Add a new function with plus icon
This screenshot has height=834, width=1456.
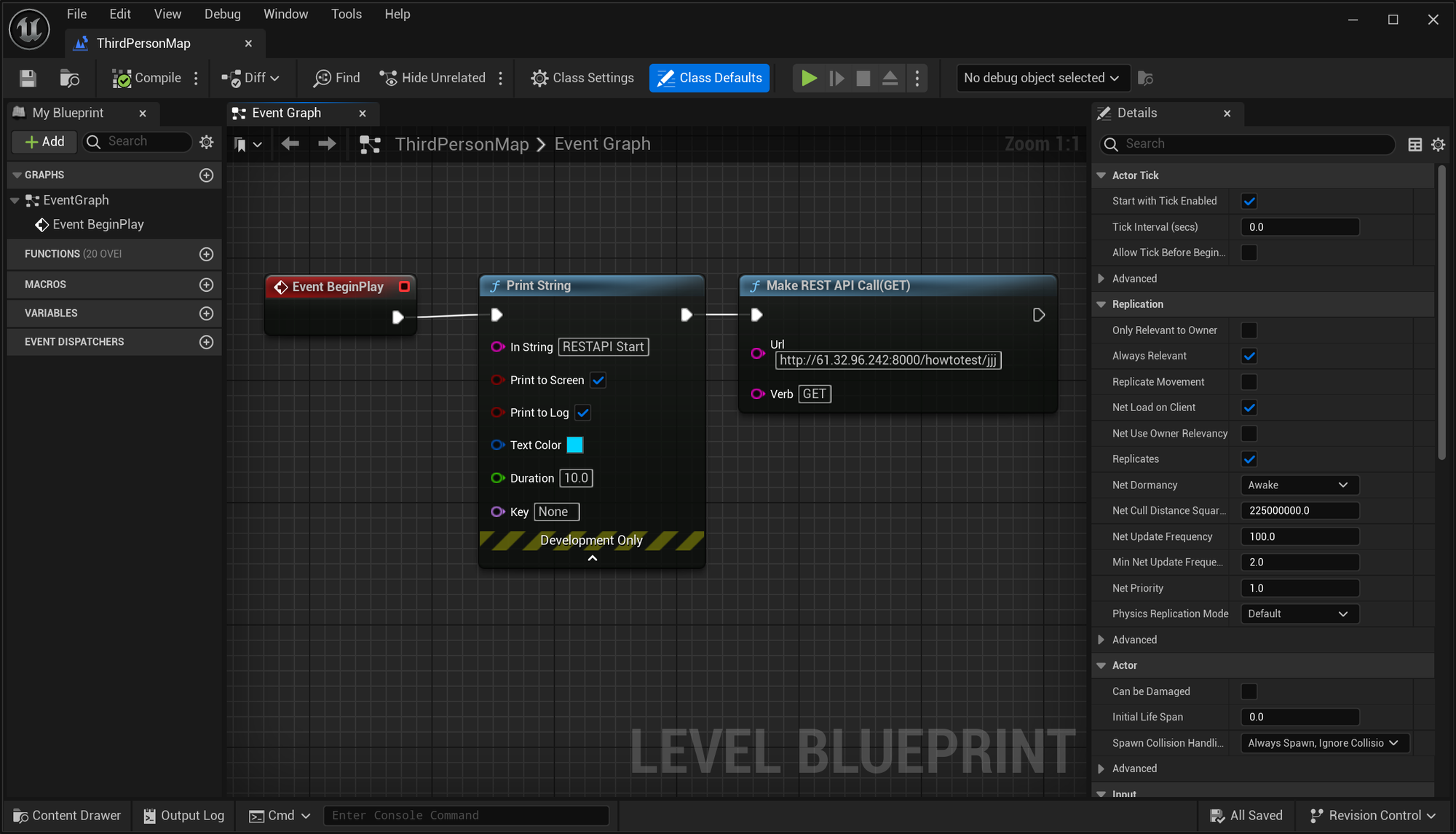(206, 254)
